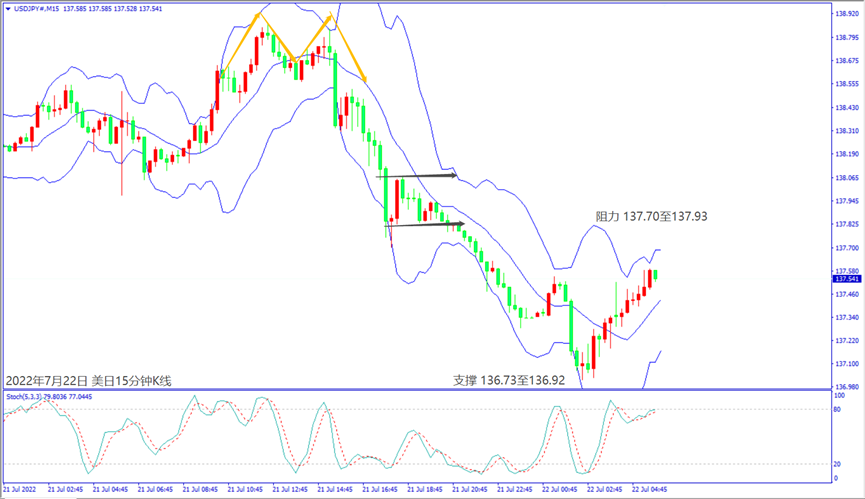Click the stochastic 20 level scale label
The image size is (865, 499).
[x=839, y=464]
